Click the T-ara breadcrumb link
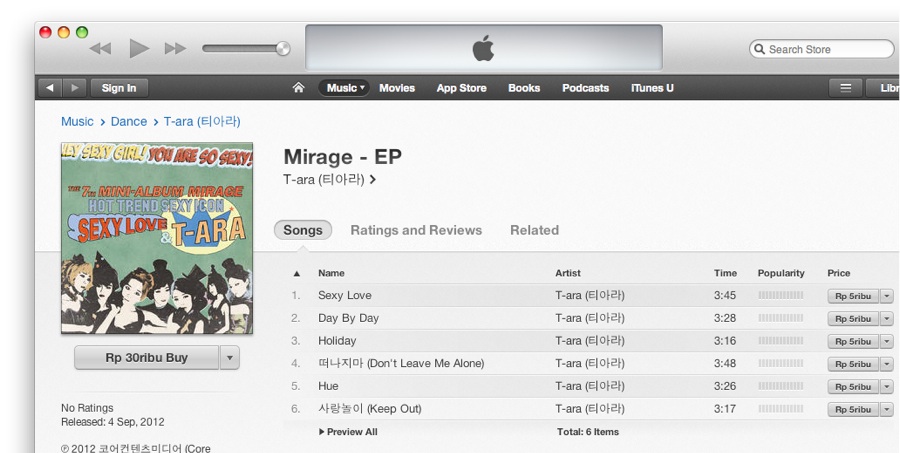Viewport: 900px width, 453px height. (202, 122)
